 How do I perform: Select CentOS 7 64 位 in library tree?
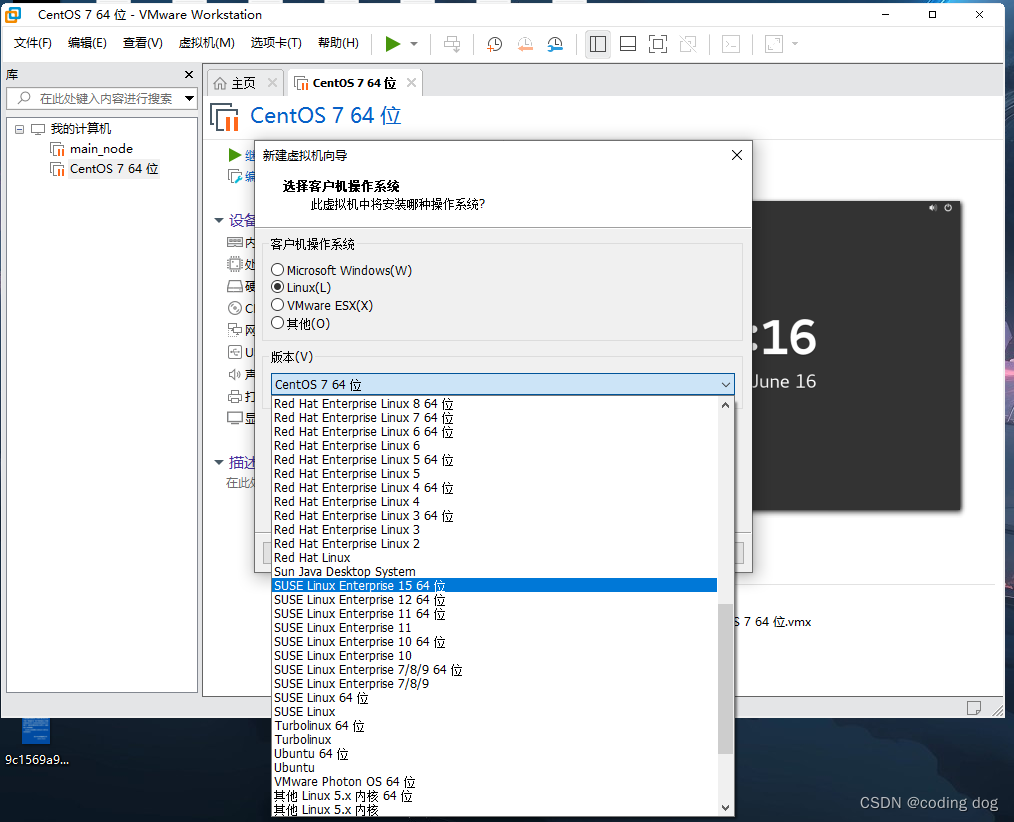coord(114,169)
